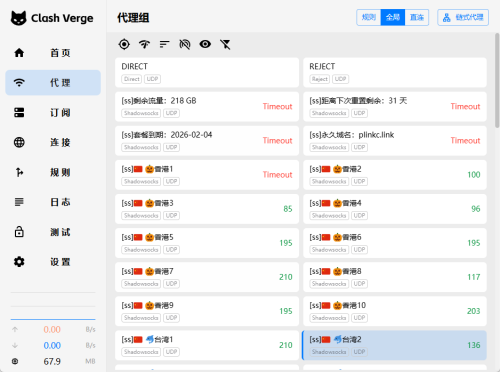
Task: Select the 香港10 proxy node
Action: point(395,311)
